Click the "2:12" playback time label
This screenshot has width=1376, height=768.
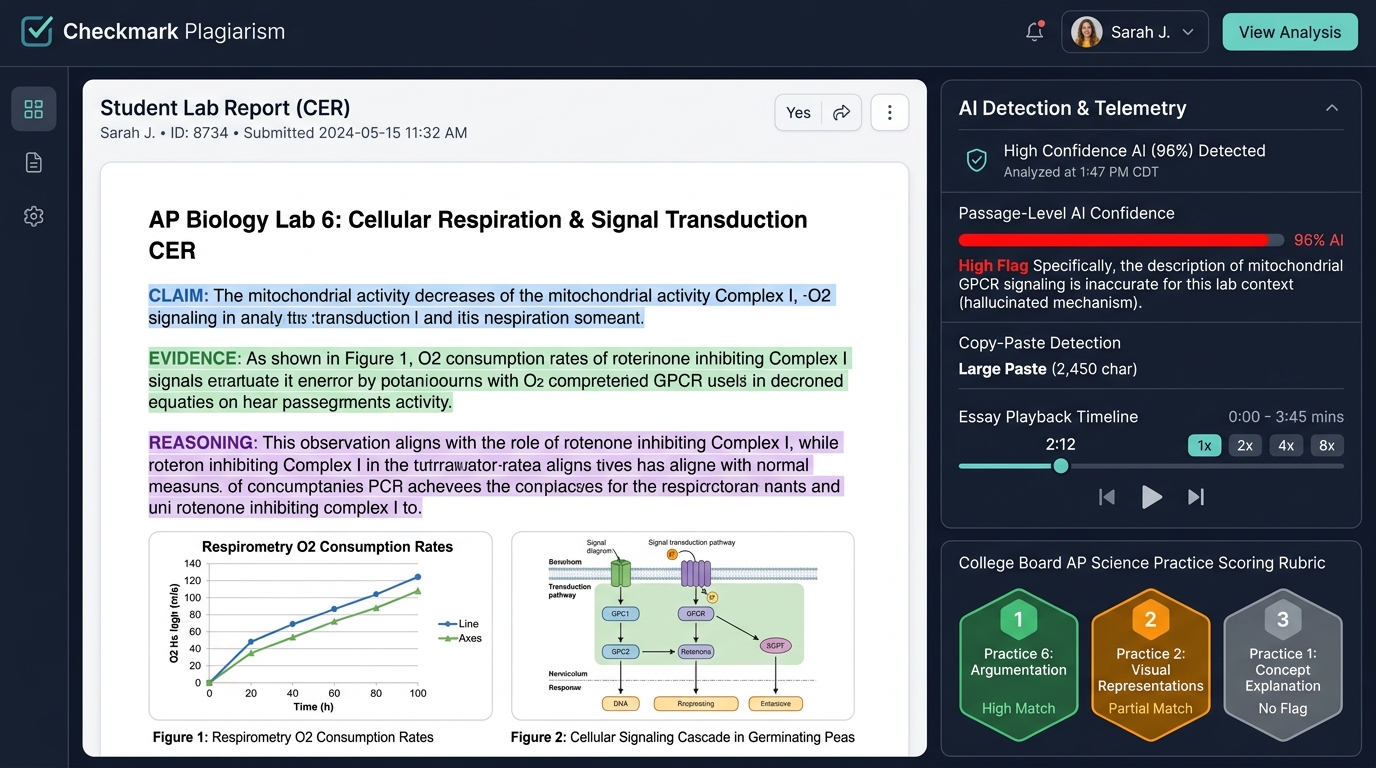click(x=1060, y=444)
